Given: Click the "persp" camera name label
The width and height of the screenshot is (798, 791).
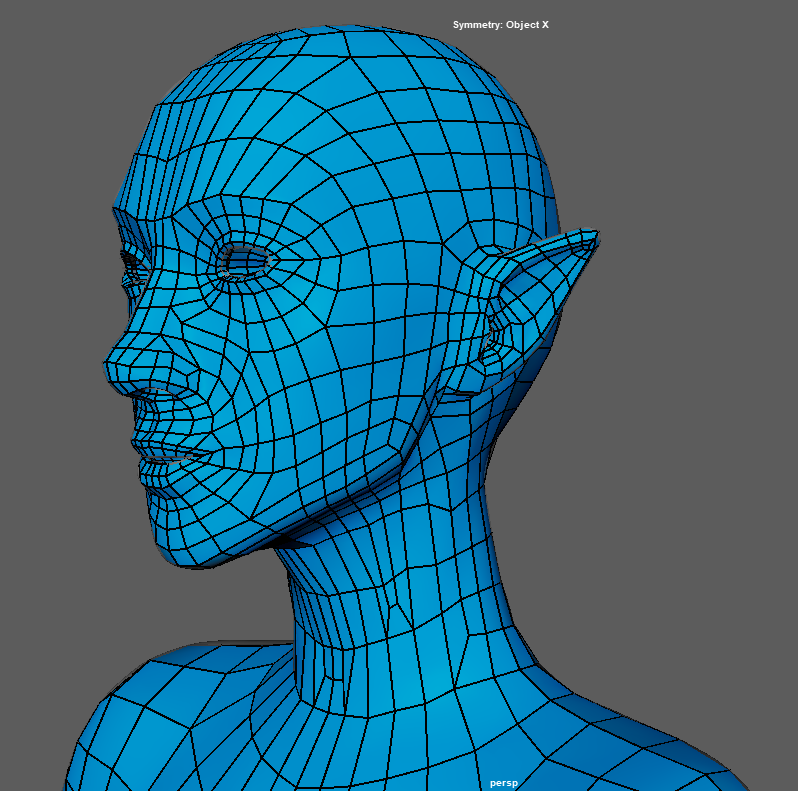Looking at the screenshot, I should pyautogui.click(x=504, y=783).
